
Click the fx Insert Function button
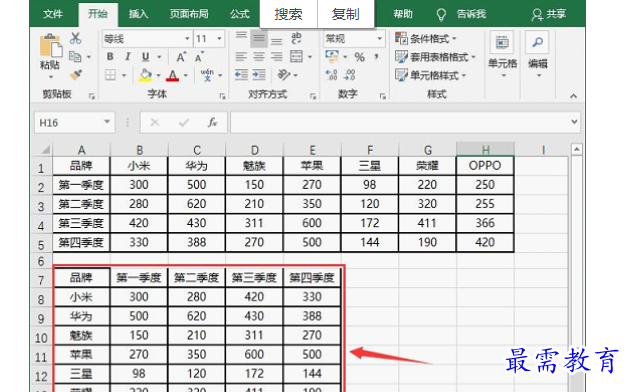tap(212, 122)
